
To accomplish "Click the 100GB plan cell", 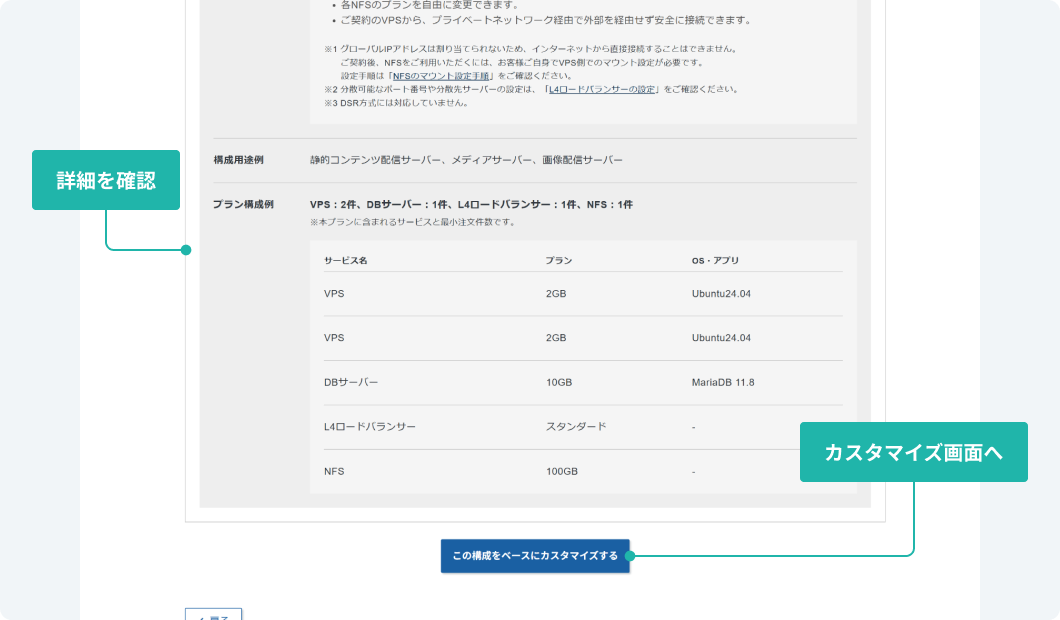I will 562,471.
